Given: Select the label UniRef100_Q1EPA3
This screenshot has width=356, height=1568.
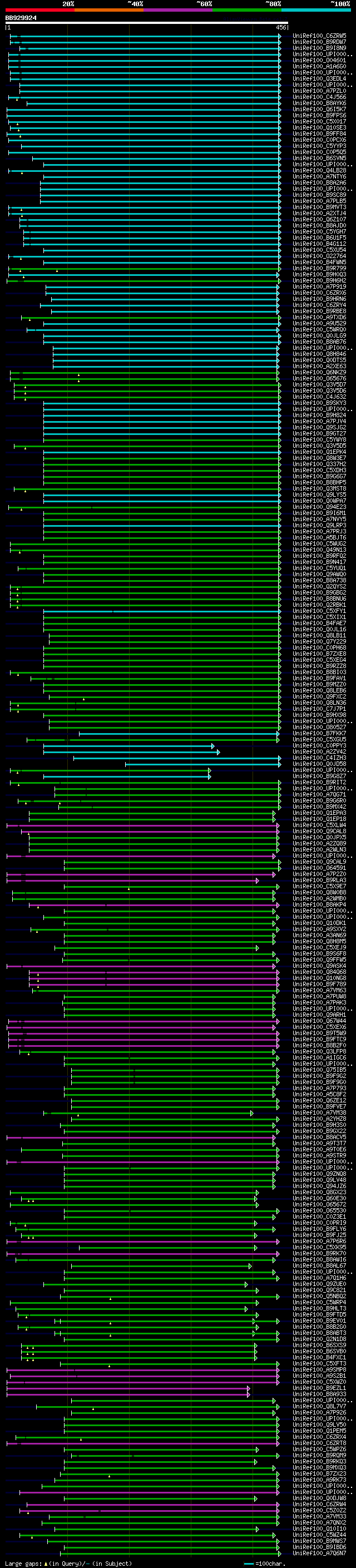Looking at the screenshot, I should 319,813.
